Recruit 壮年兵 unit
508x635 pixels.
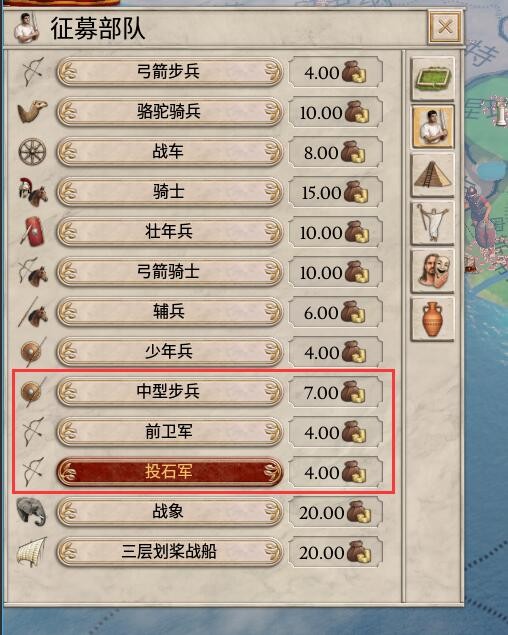(169, 232)
